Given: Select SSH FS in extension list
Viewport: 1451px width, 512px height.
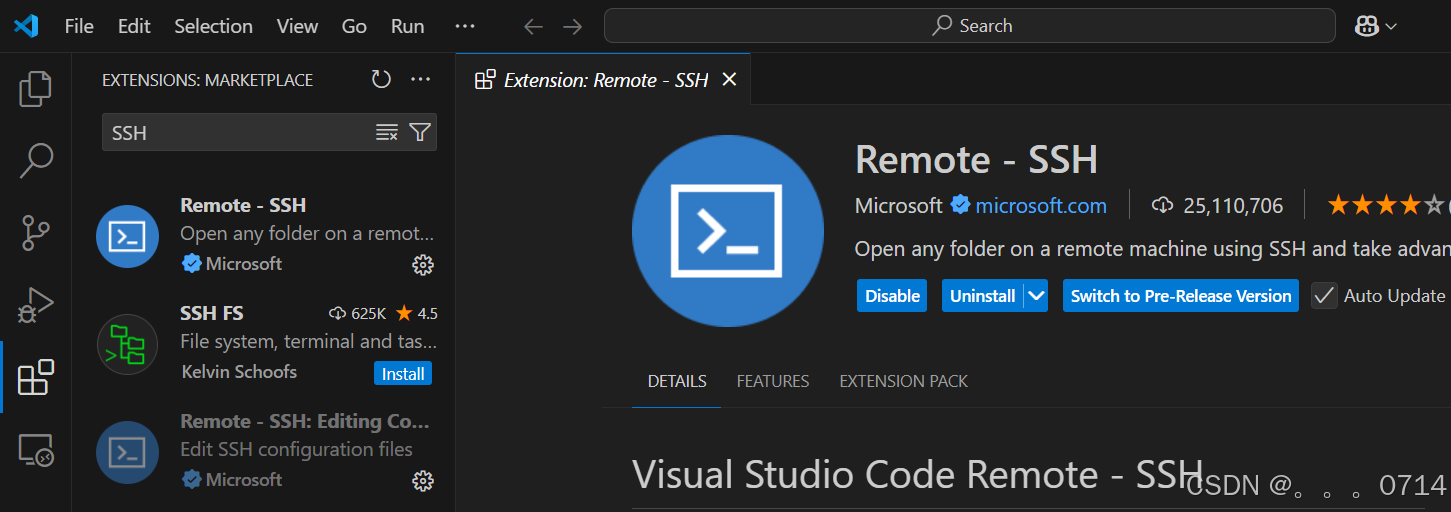Looking at the screenshot, I should click(264, 343).
